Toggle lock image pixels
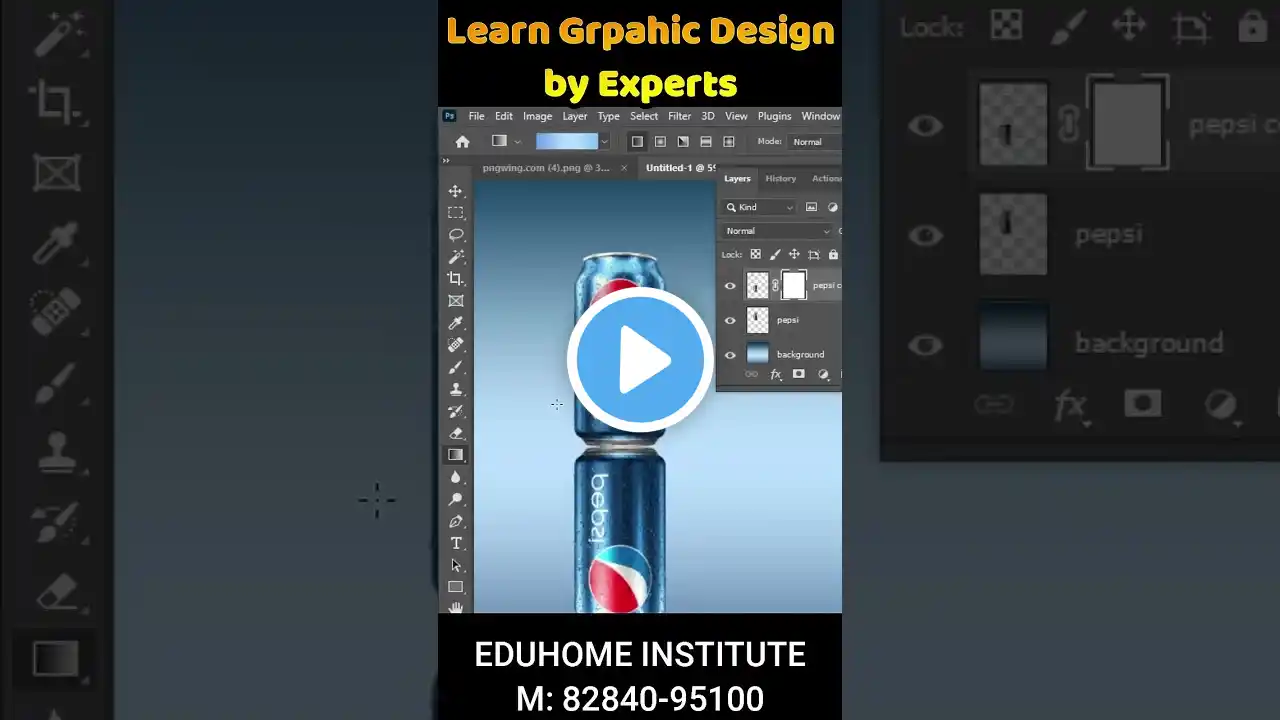1280x720 pixels. click(x=775, y=254)
